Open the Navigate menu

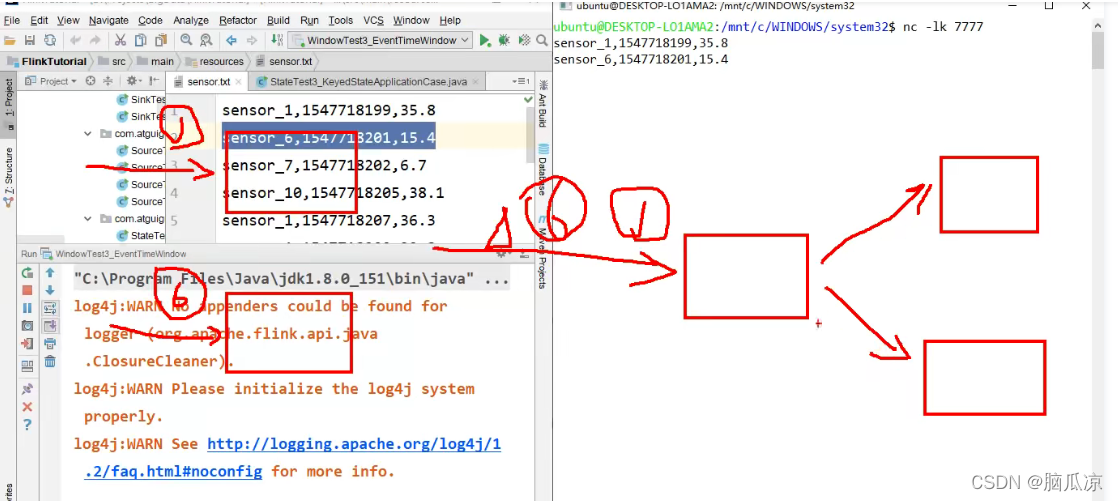pyautogui.click(x=108, y=20)
